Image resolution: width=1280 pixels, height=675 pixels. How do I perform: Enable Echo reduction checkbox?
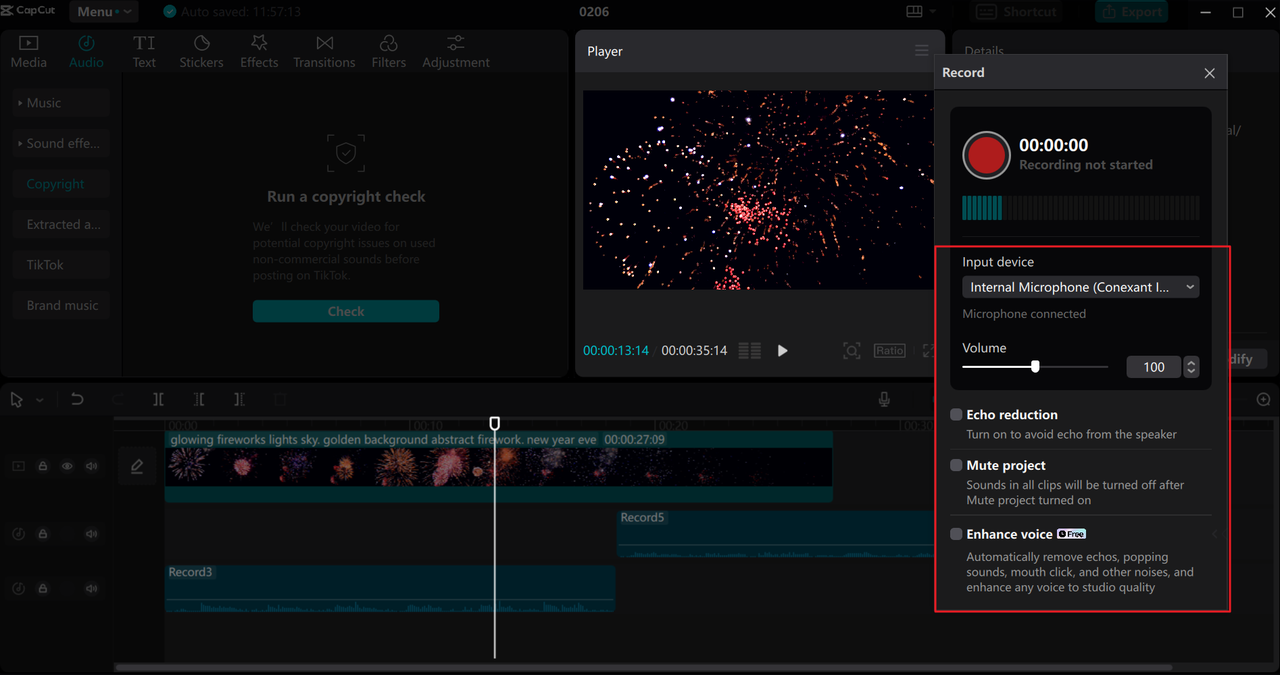coord(956,414)
